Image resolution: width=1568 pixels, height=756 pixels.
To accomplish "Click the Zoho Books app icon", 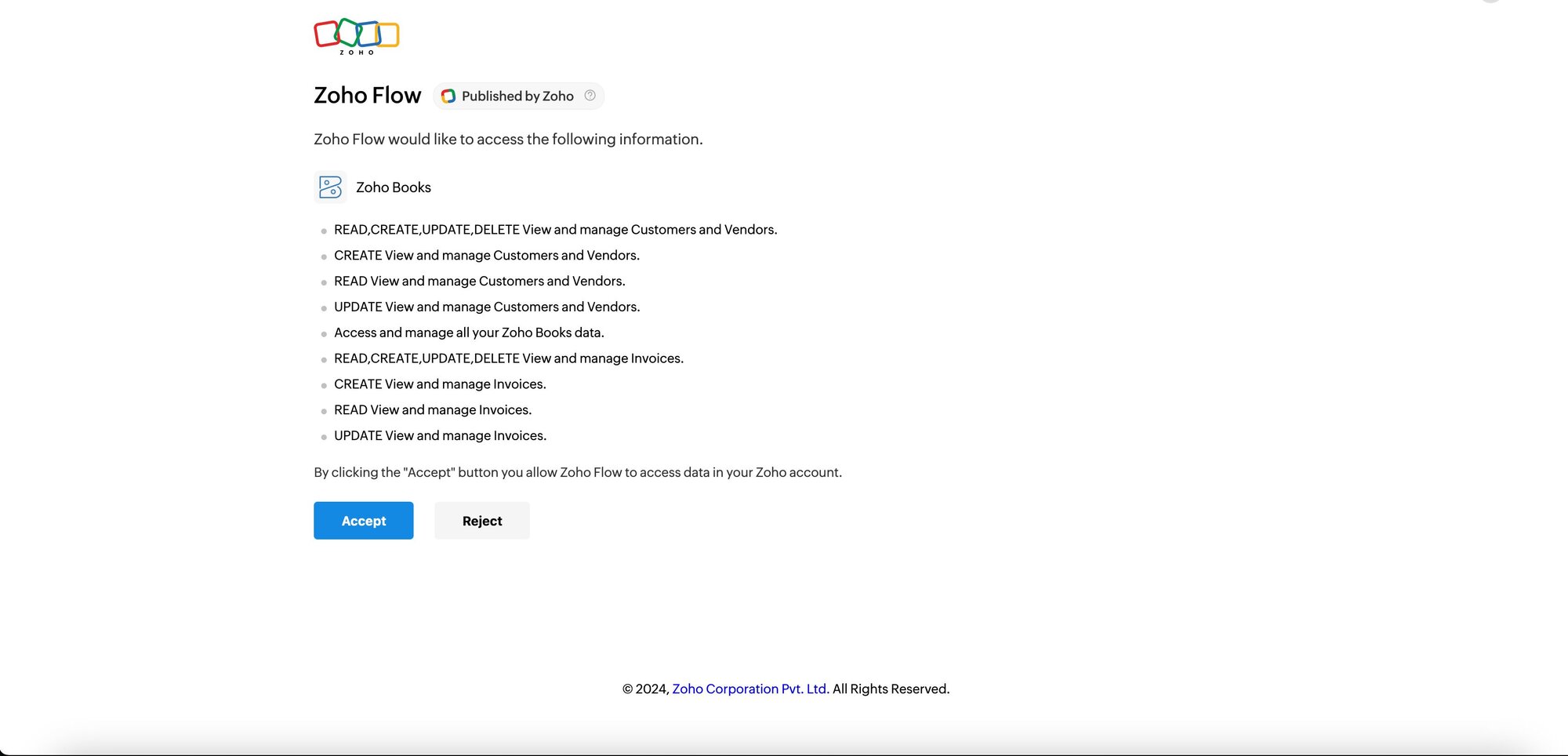I will point(330,187).
